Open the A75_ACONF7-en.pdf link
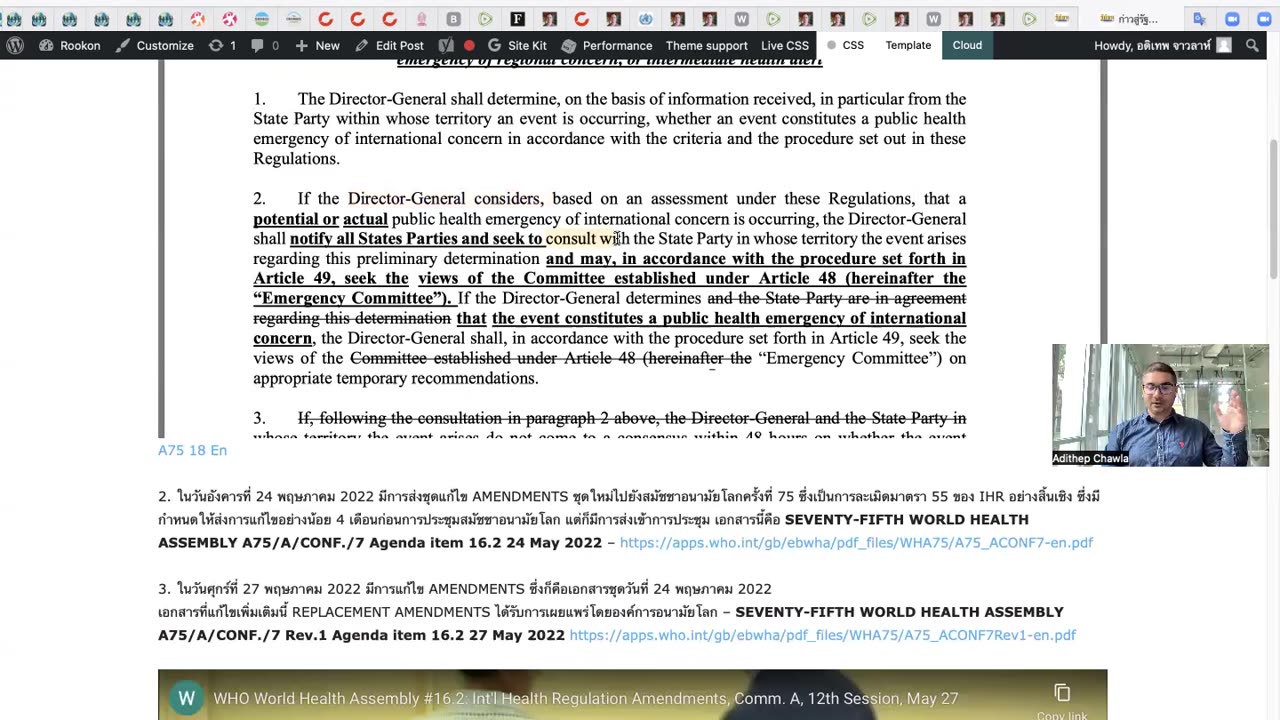The height and width of the screenshot is (720, 1280). pos(856,542)
